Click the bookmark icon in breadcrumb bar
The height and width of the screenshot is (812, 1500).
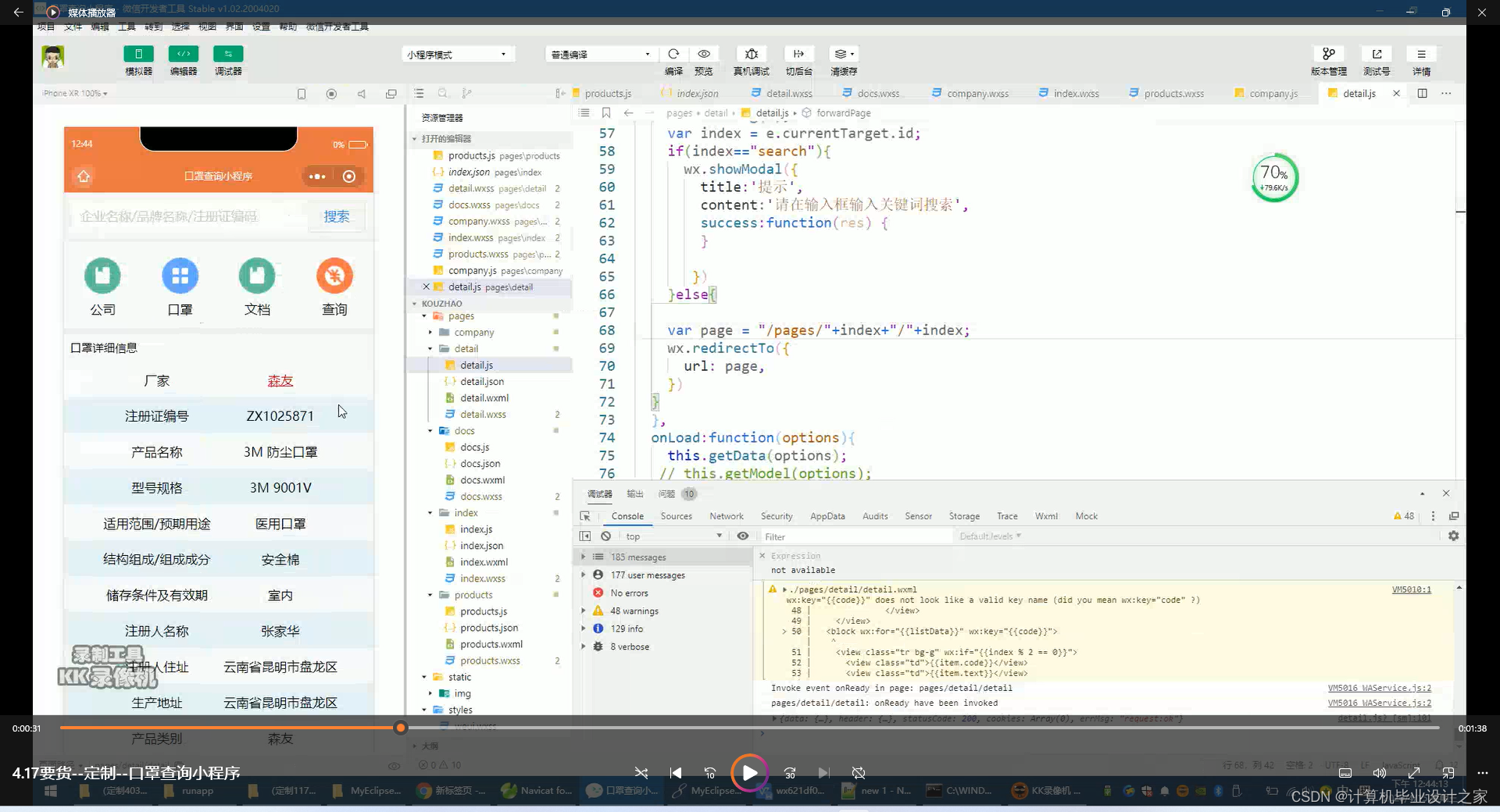[605, 112]
